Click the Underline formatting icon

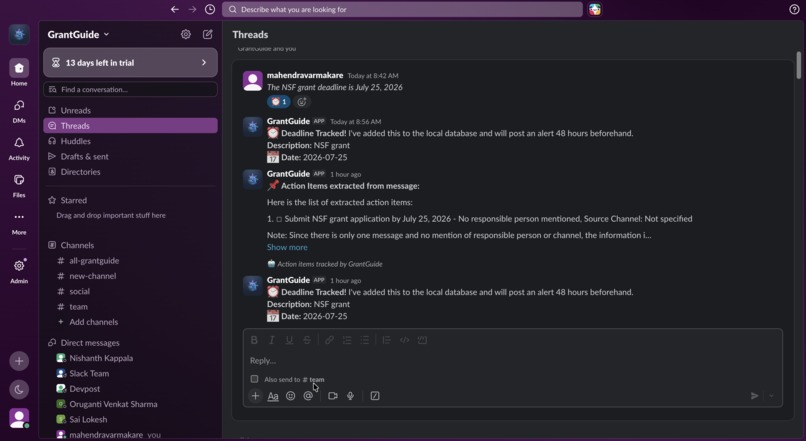coord(289,340)
